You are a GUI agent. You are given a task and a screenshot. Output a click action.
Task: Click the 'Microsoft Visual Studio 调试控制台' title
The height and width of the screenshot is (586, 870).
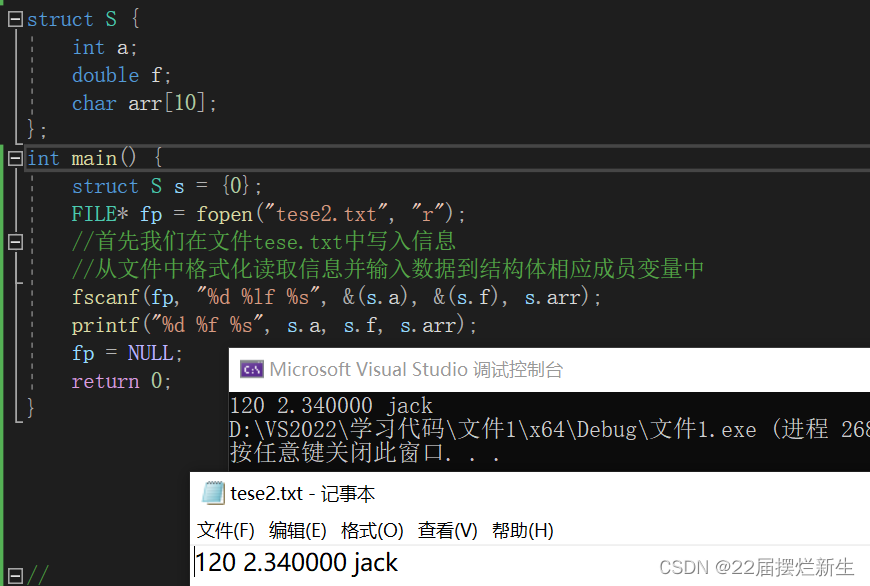416,370
